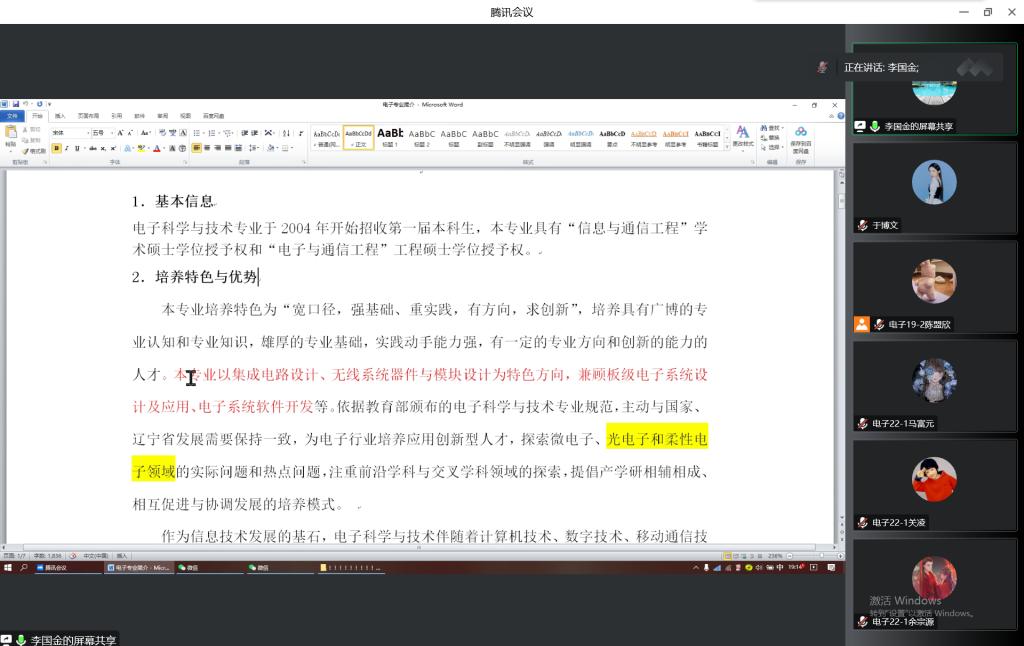Image resolution: width=1024 pixels, height=646 pixels.
Task: Toggle Underline formatting button
Action: click(x=76, y=148)
